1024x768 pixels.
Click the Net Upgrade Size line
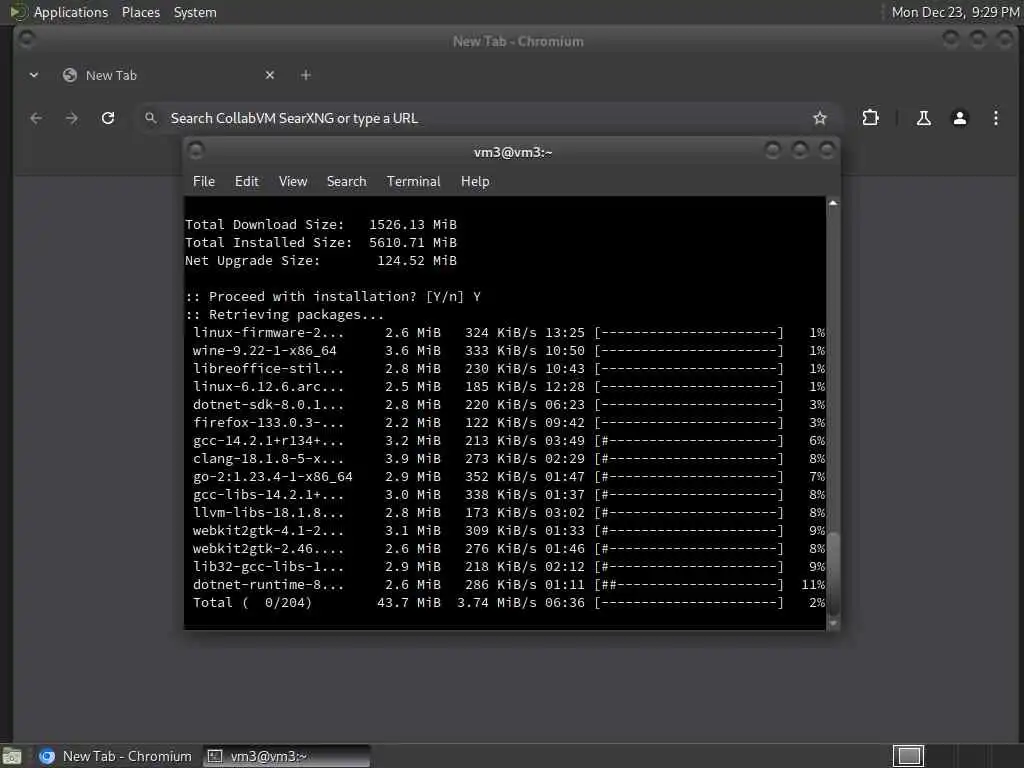321,261
